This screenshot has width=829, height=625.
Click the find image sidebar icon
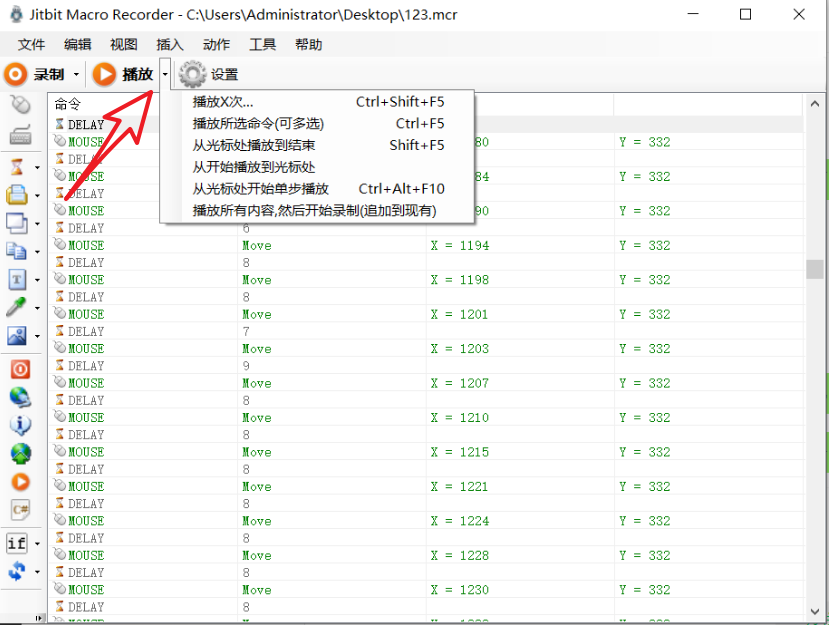coord(17,336)
